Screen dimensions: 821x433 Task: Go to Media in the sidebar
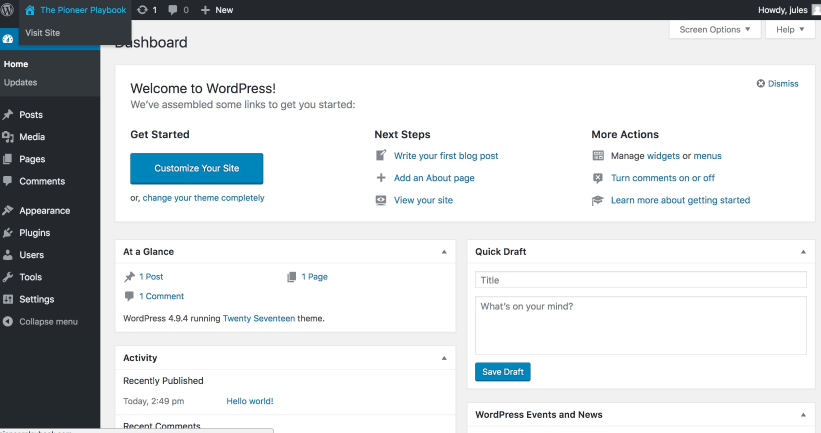click(x=32, y=137)
